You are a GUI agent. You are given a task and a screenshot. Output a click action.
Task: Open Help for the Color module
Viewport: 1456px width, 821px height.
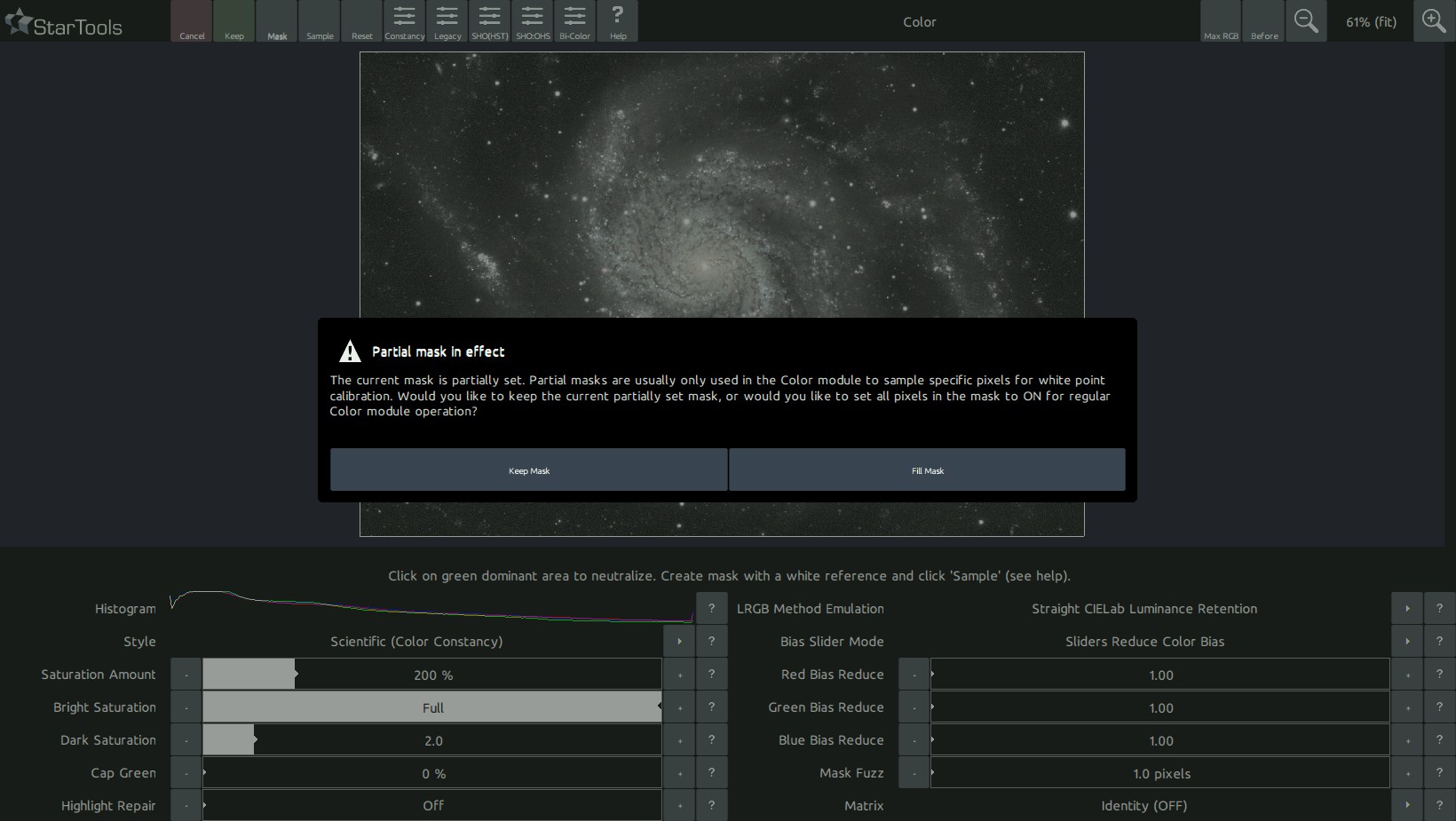pyautogui.click(x=617, y=21)
